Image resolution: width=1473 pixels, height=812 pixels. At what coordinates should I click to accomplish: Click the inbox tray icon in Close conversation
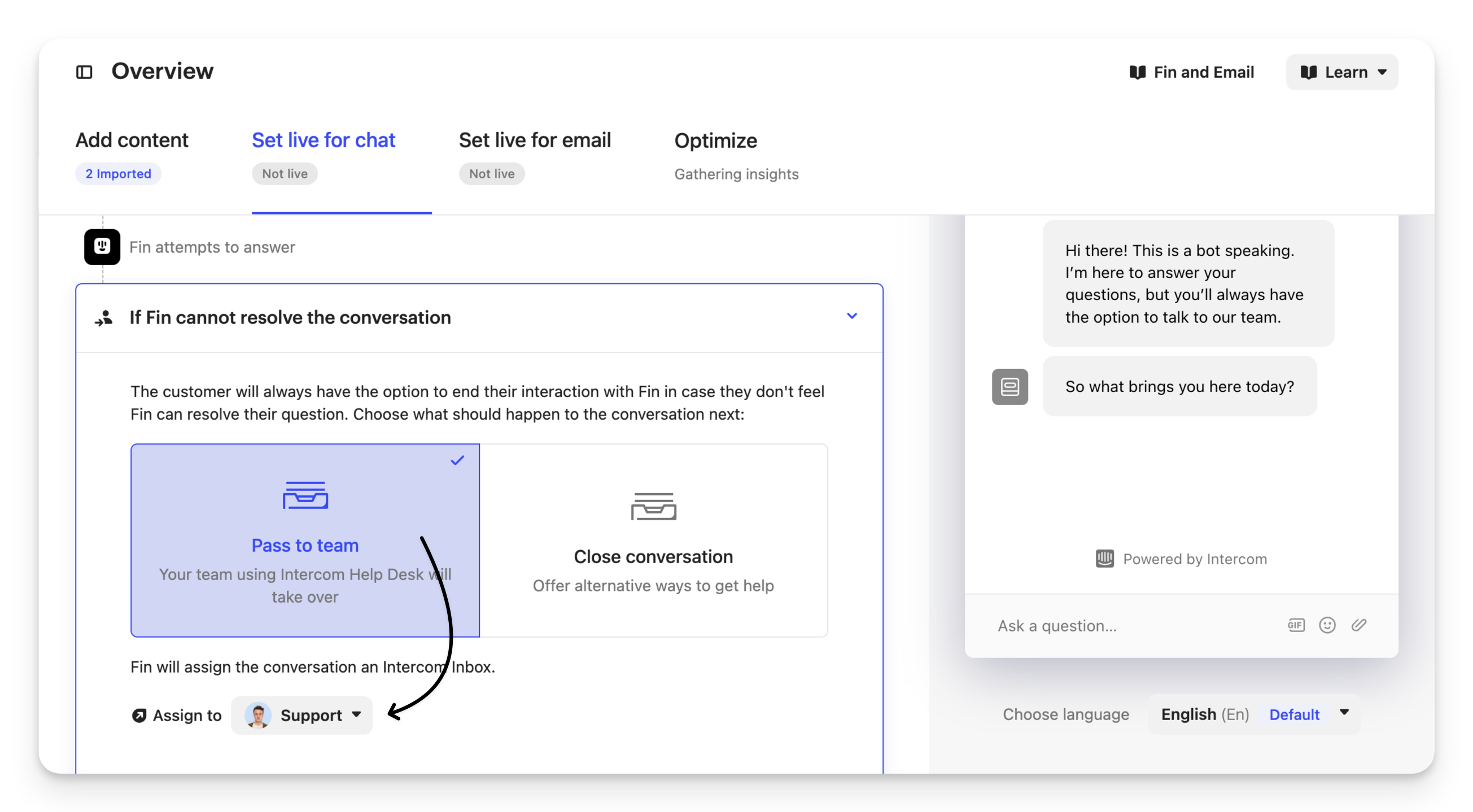pyautogui.click(x=654, y=506)
